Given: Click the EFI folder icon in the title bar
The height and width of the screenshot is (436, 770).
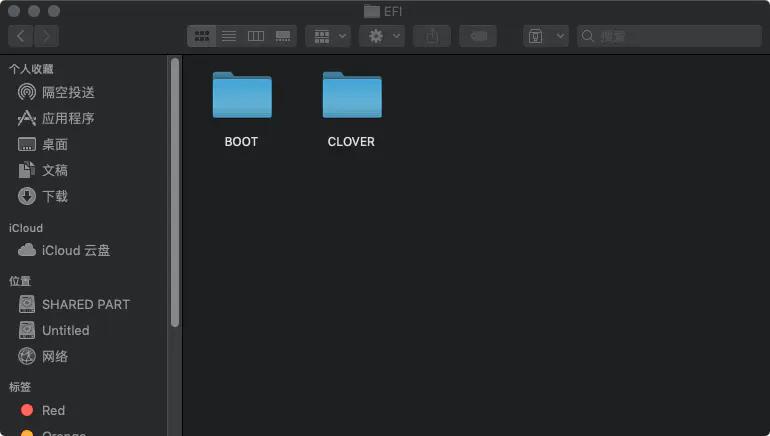Looking at the screenshot, I should (372, 11).
